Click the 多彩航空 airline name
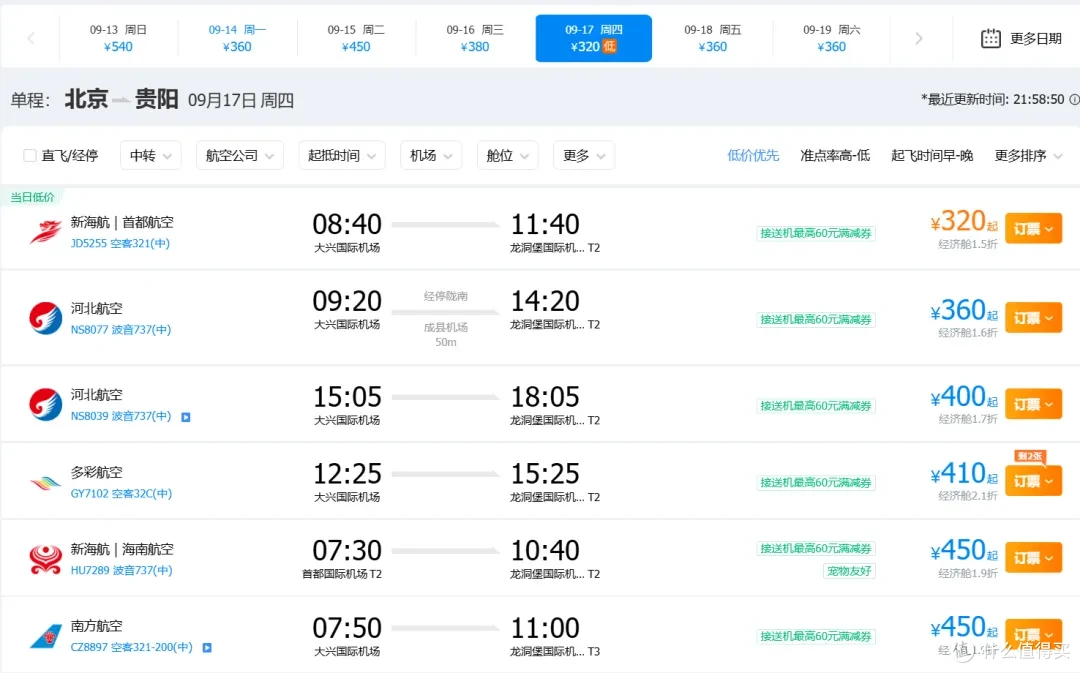This screenshot has width=1080, height=673. (x=96, y=473)
